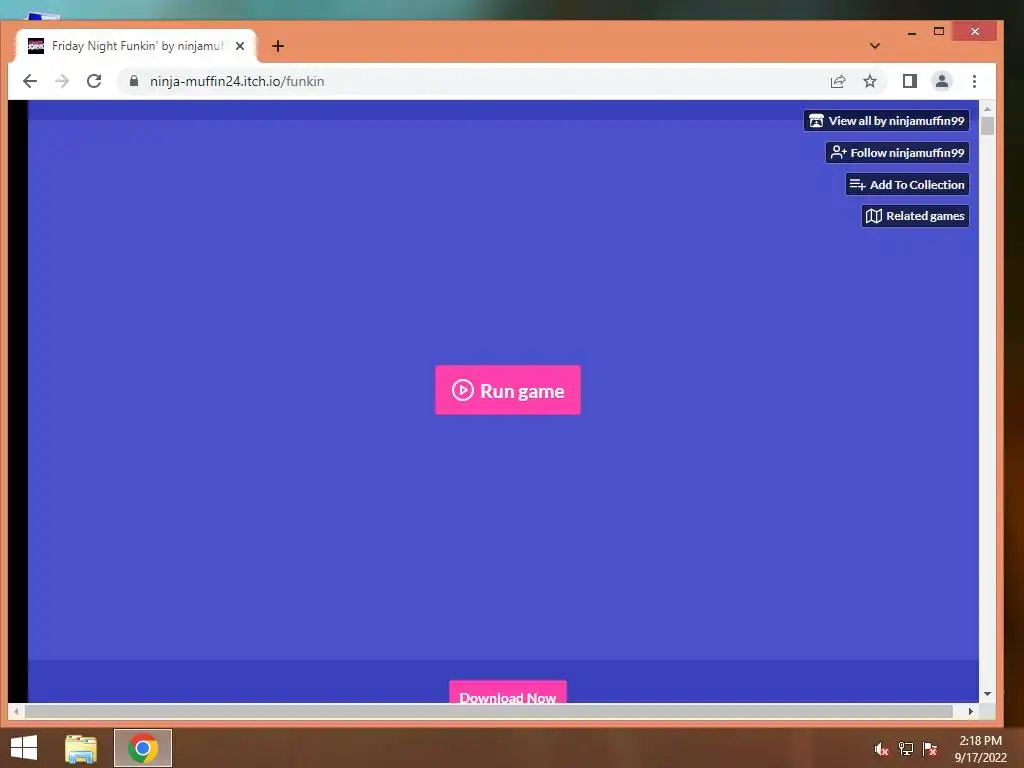Click the play icon inside Run game
1024x768 pixels.
point(462,390)
